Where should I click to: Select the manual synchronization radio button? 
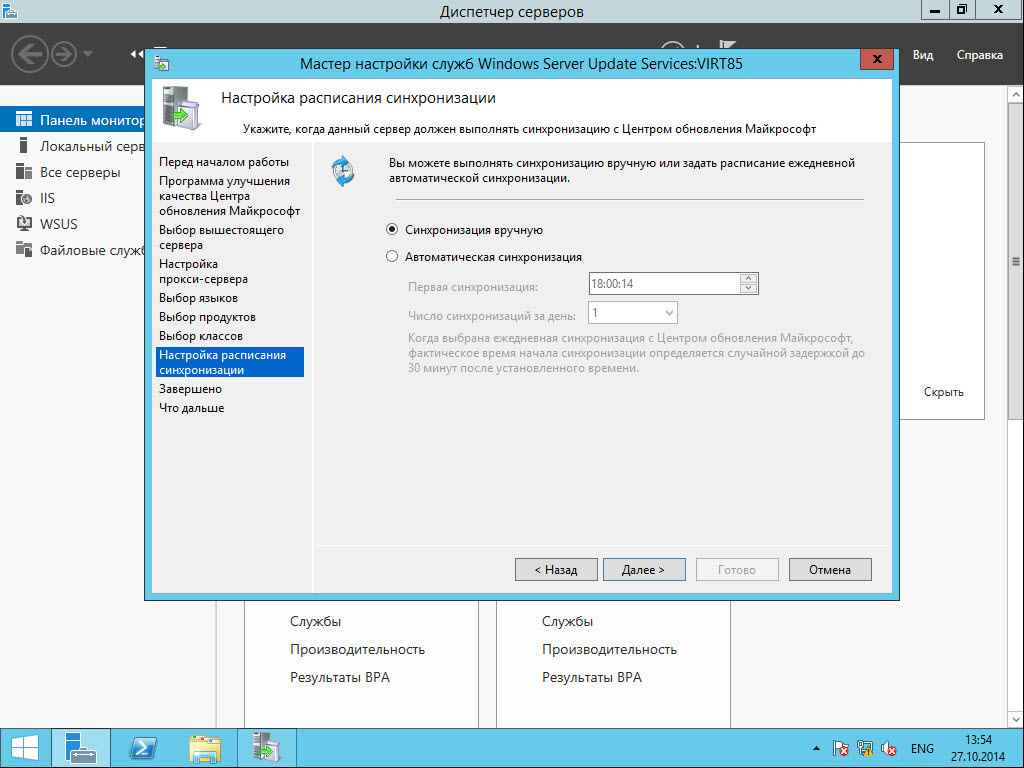pos(392,230)
